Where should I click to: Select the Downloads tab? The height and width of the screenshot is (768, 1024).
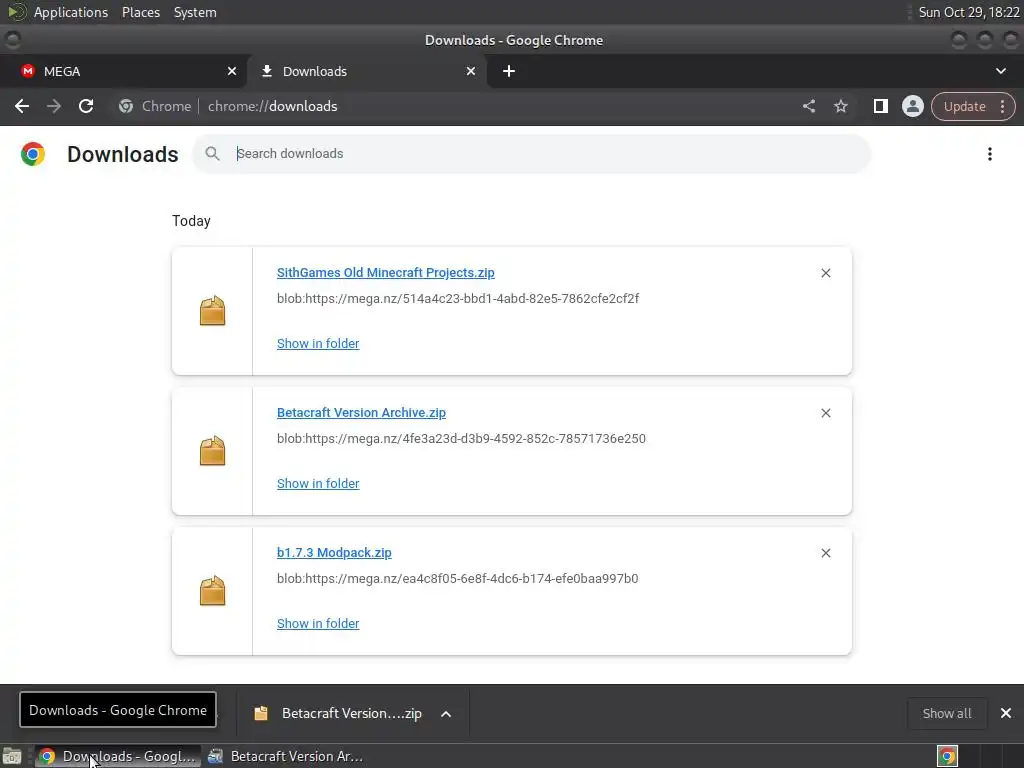click(x=367, y=71)
